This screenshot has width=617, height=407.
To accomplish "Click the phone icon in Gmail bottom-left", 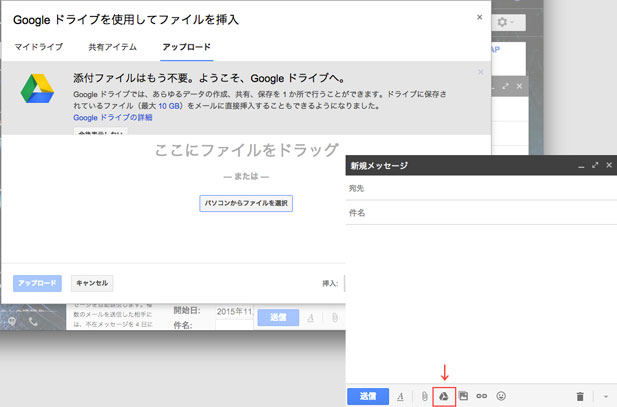I will pos(33,322).
